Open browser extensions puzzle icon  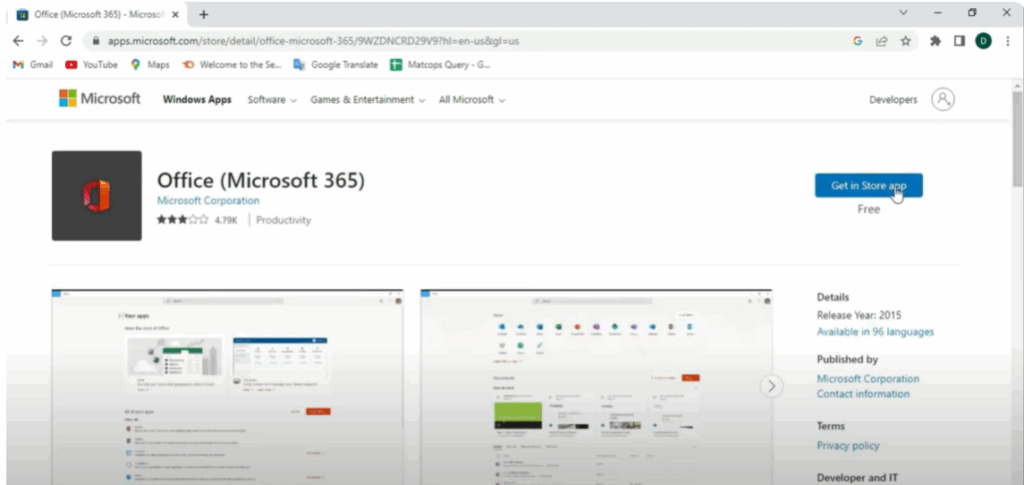coord(935,40)
